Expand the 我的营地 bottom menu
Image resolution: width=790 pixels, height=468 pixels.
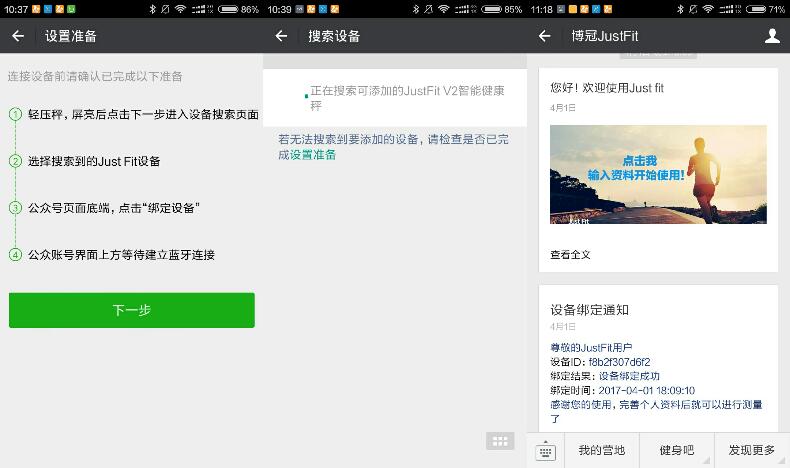point(601,451)
